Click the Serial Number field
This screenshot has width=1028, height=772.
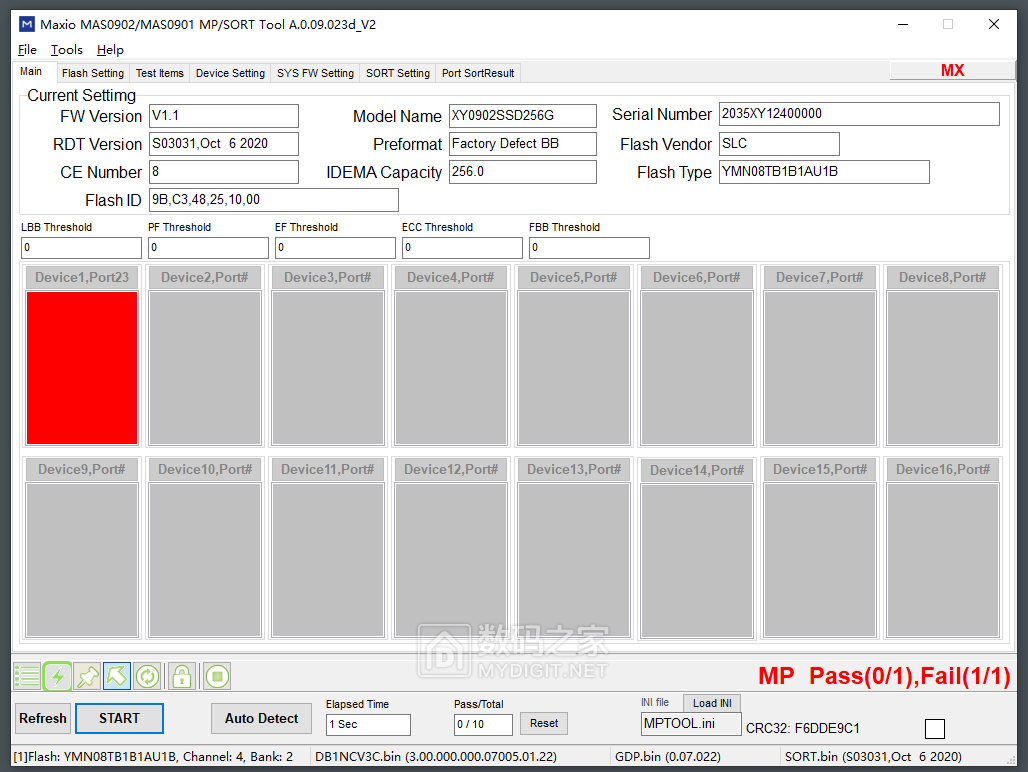(859, 114)
